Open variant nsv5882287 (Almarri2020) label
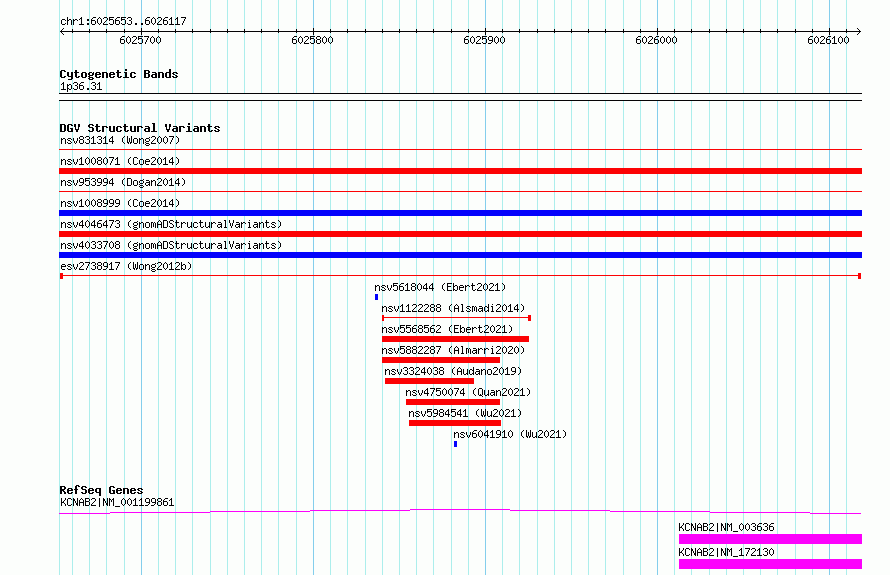The image size is (890, 575). (x=453, y=350)
